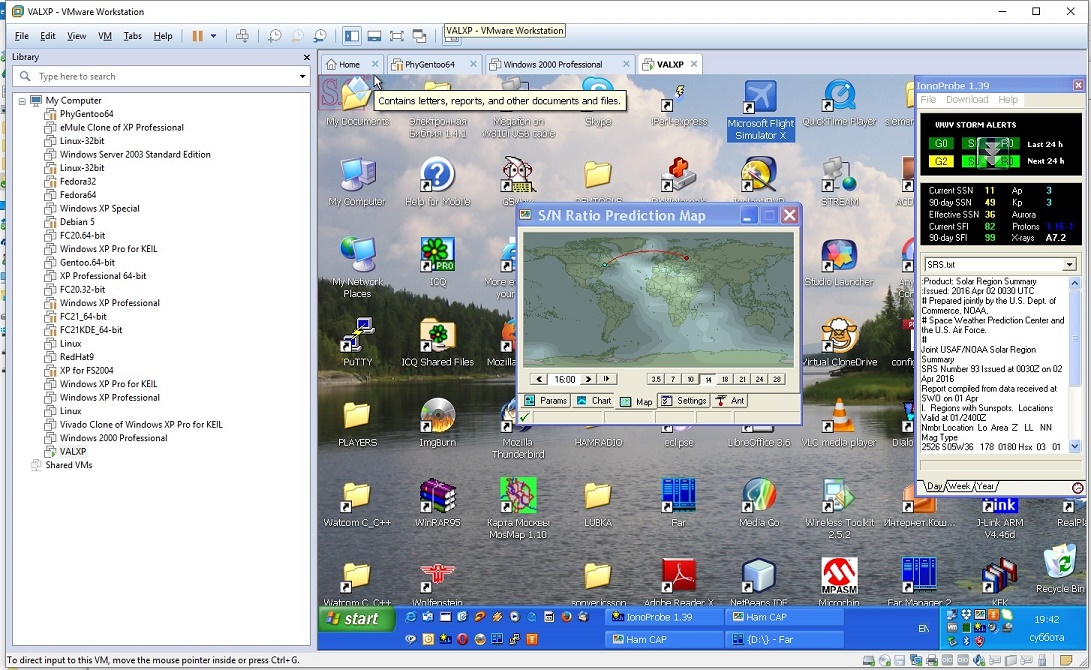Click the Virtual CloneDrive desktop icon
Viewport: 1091px width, 670px height.
coord(840,342)
